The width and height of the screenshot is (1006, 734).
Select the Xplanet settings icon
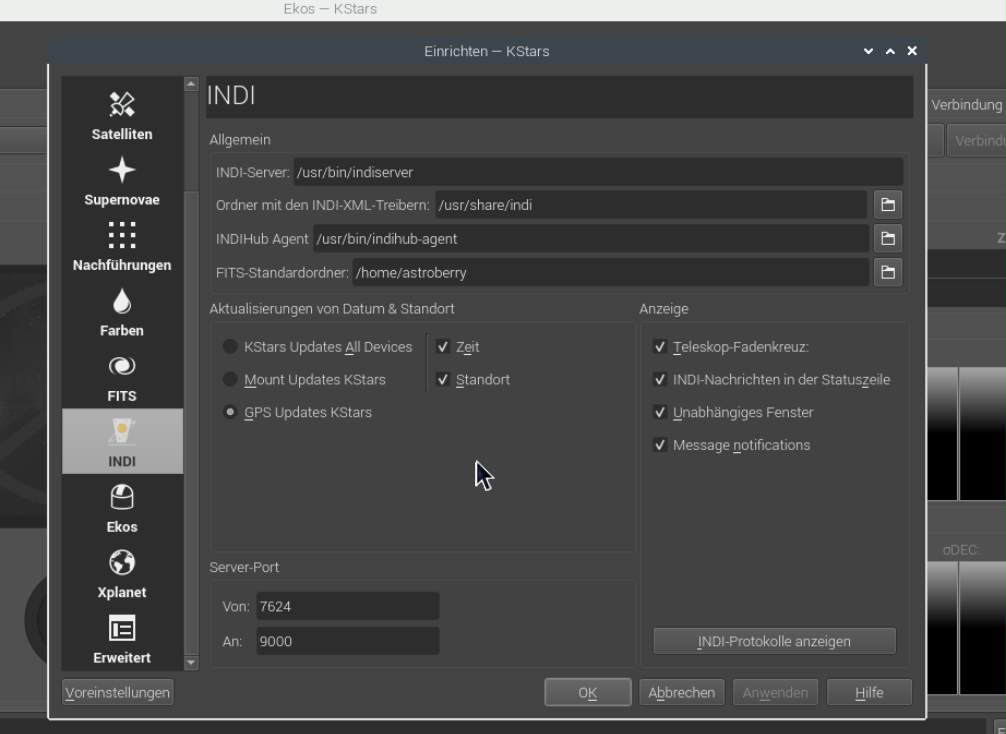click(122, 572)
